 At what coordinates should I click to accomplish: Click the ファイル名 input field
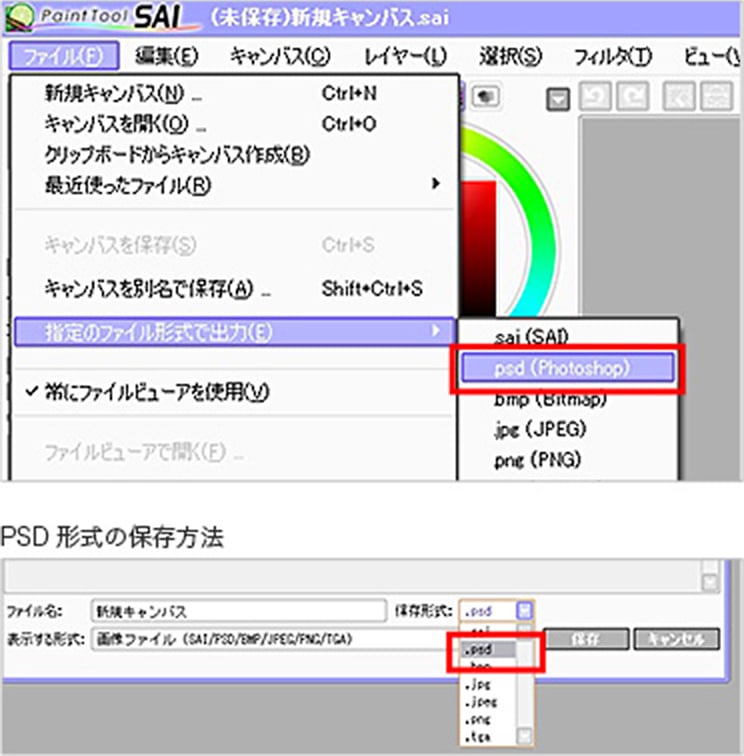pyautogui.click(x=238, y=611)
